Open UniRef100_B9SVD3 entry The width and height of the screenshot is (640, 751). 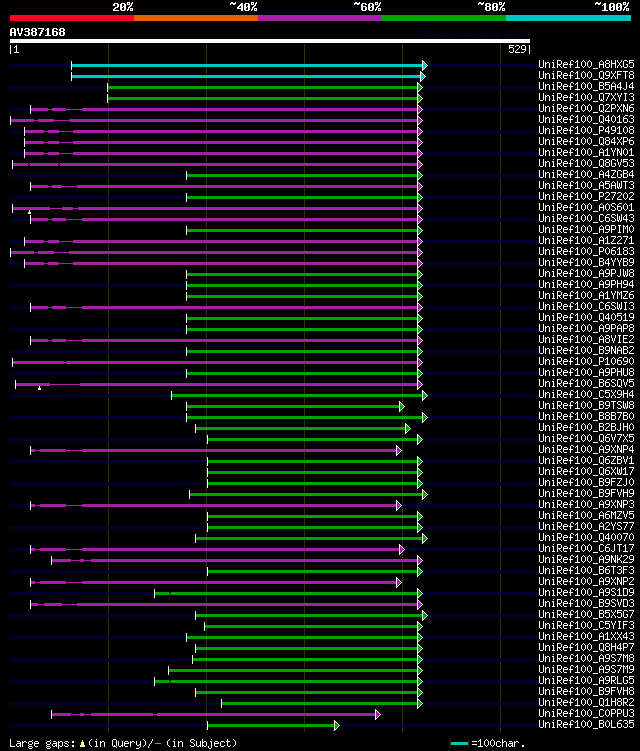tap(586, 604)
